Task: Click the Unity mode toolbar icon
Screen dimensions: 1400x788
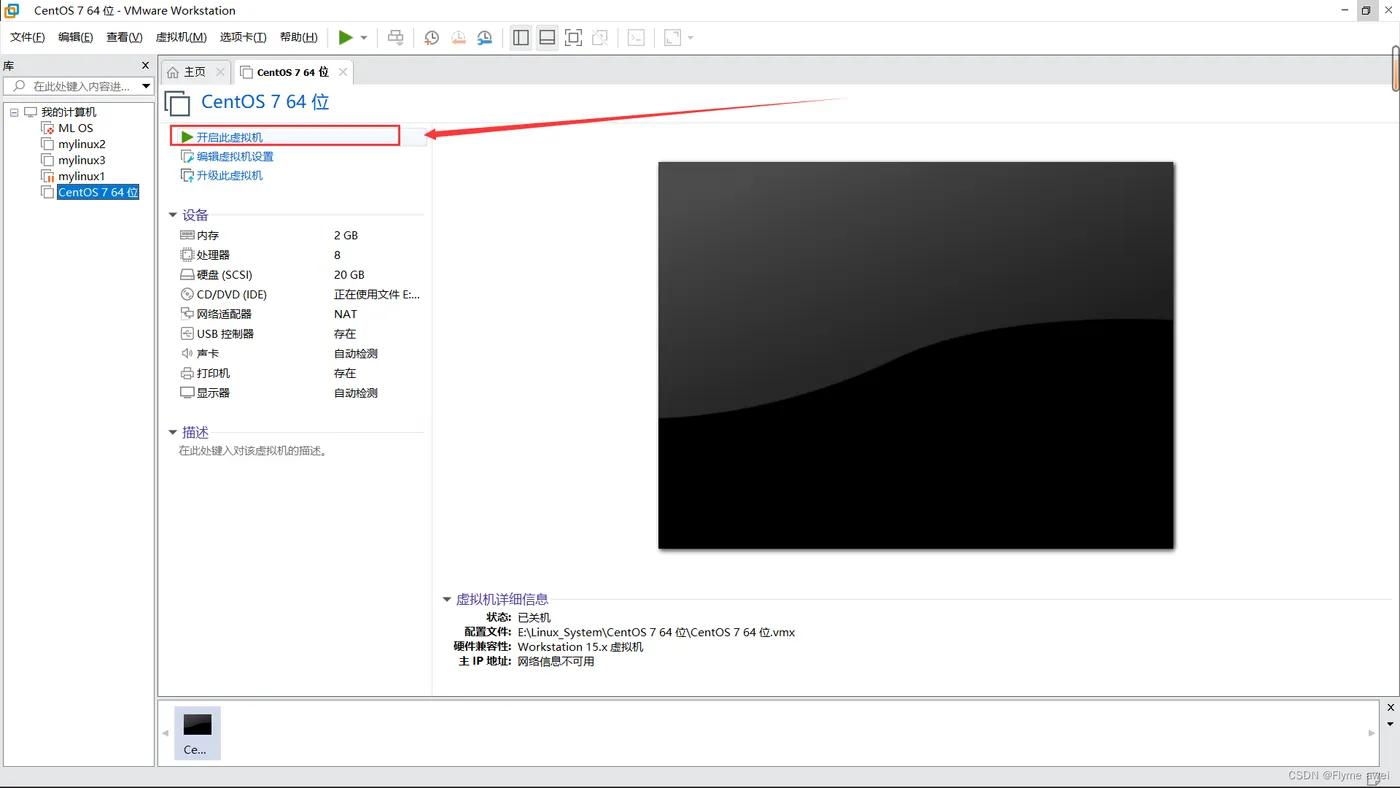Action: click(x=600, y=37)
